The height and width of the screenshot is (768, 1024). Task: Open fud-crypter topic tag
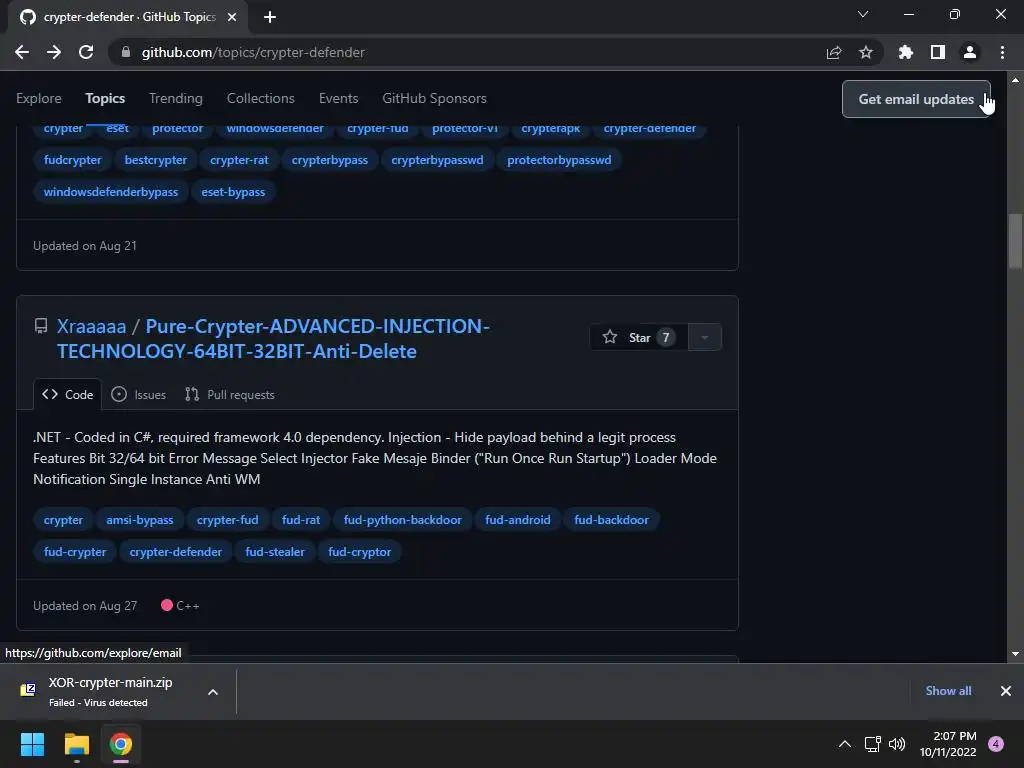pos(75,552)
